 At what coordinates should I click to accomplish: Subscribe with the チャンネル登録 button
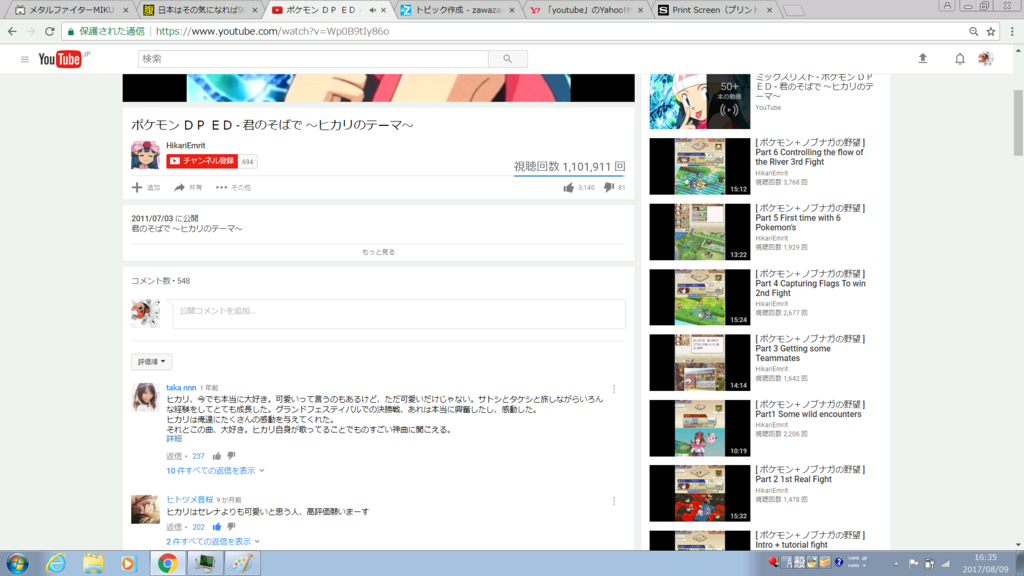tap(202, 161)
